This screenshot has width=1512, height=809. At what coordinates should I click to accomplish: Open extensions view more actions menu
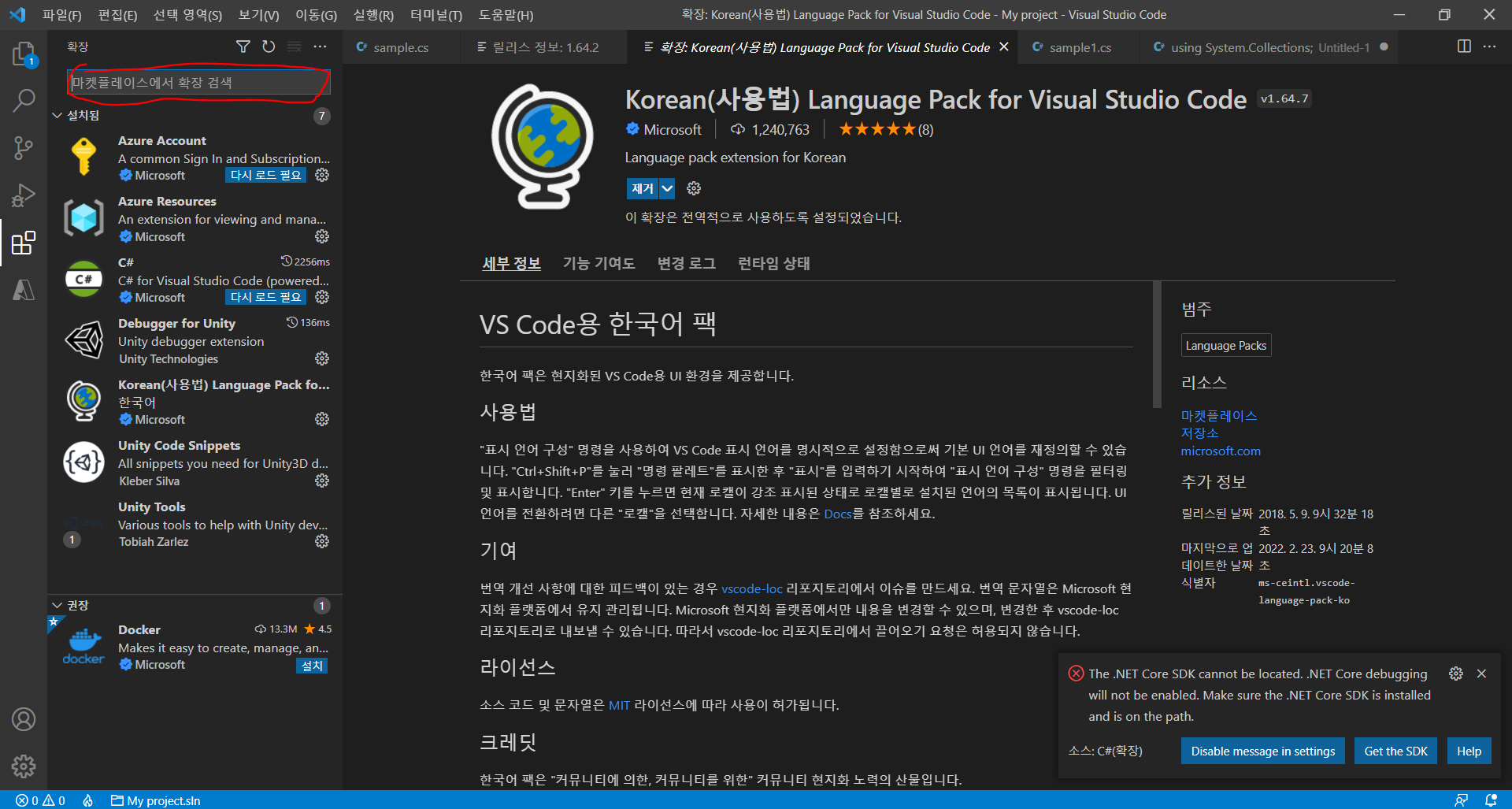coord(320,46)
